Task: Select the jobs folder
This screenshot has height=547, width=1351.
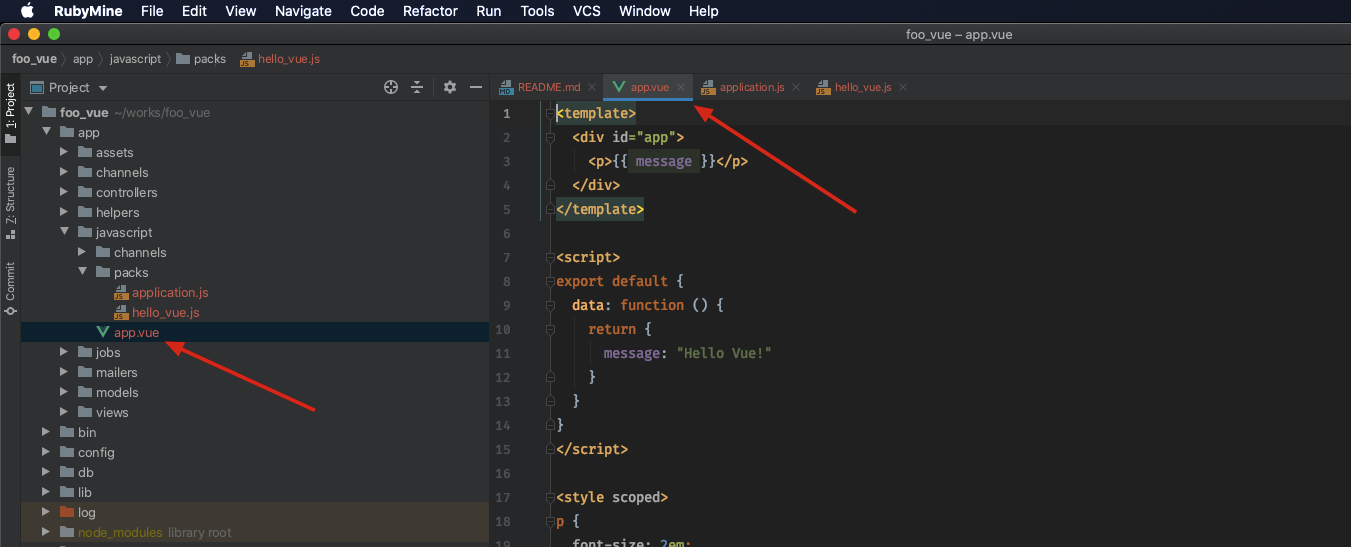Action: (108, 352)
